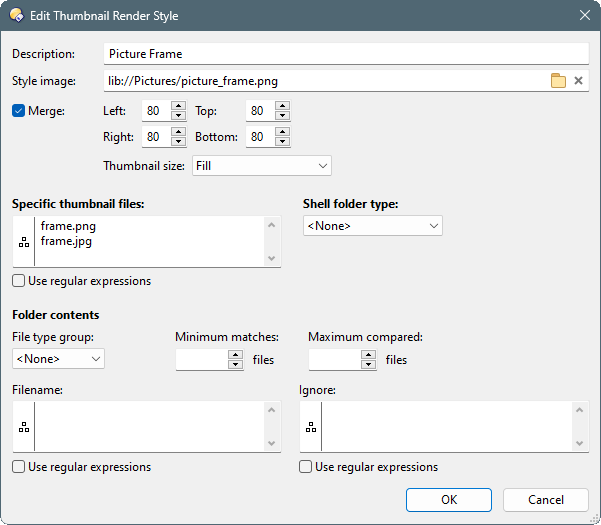This screenshot has width=601, height=525.
Task: Decrease Maximum compared files count
Action: tap(368, 364)
